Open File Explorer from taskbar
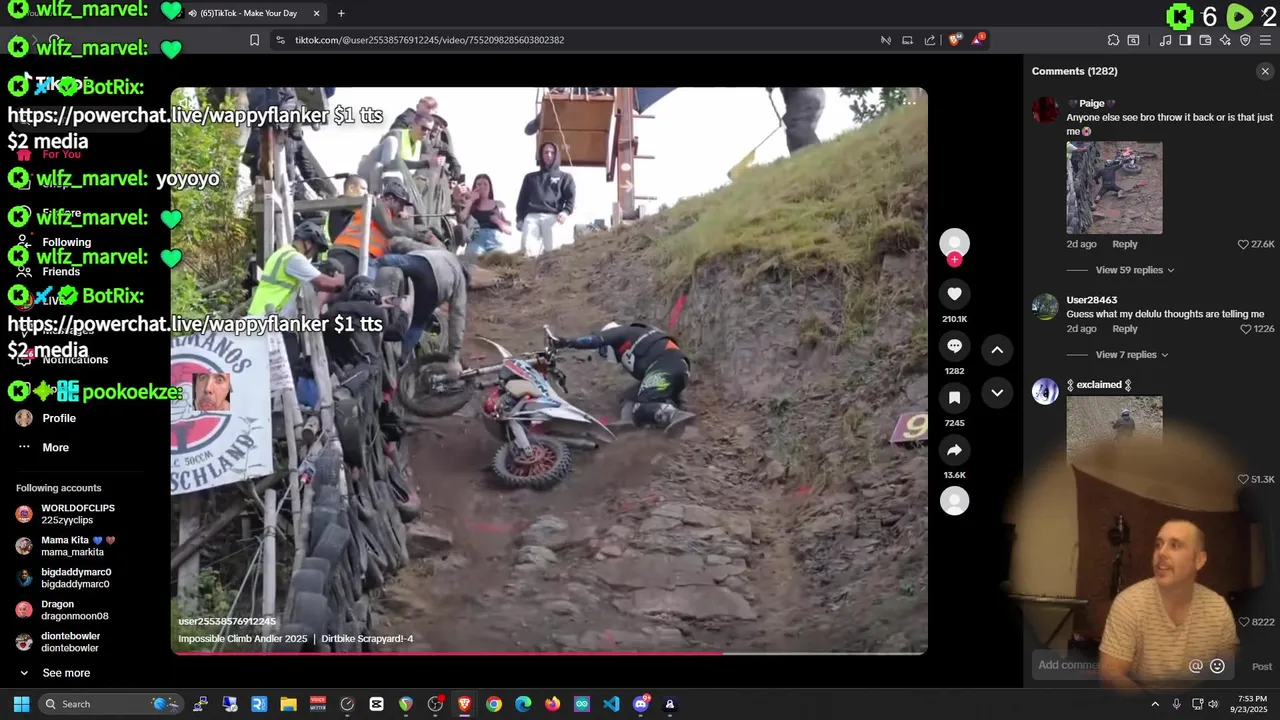 coord(288,704)
